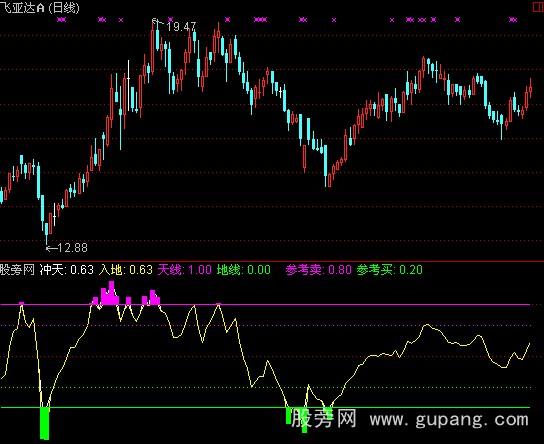The width and height of the screenshot is (544, 444).
Task: Click the red divider between chart and indicator
Action: [272, 261]
